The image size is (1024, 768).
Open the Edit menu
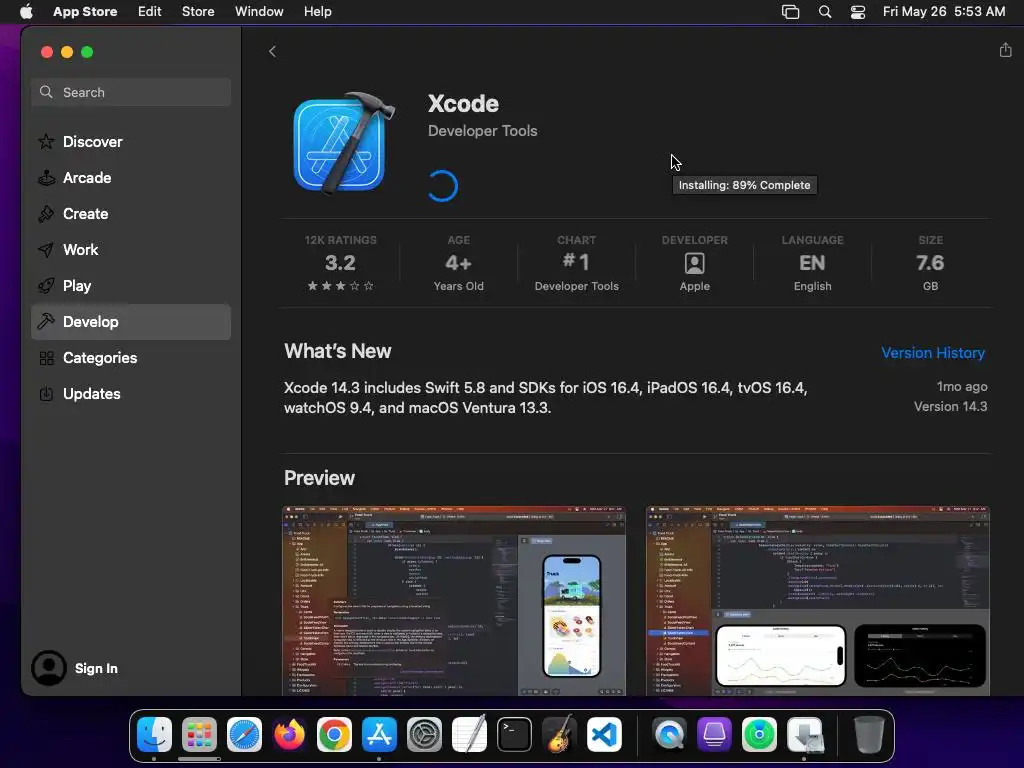[x=150, y=12]
